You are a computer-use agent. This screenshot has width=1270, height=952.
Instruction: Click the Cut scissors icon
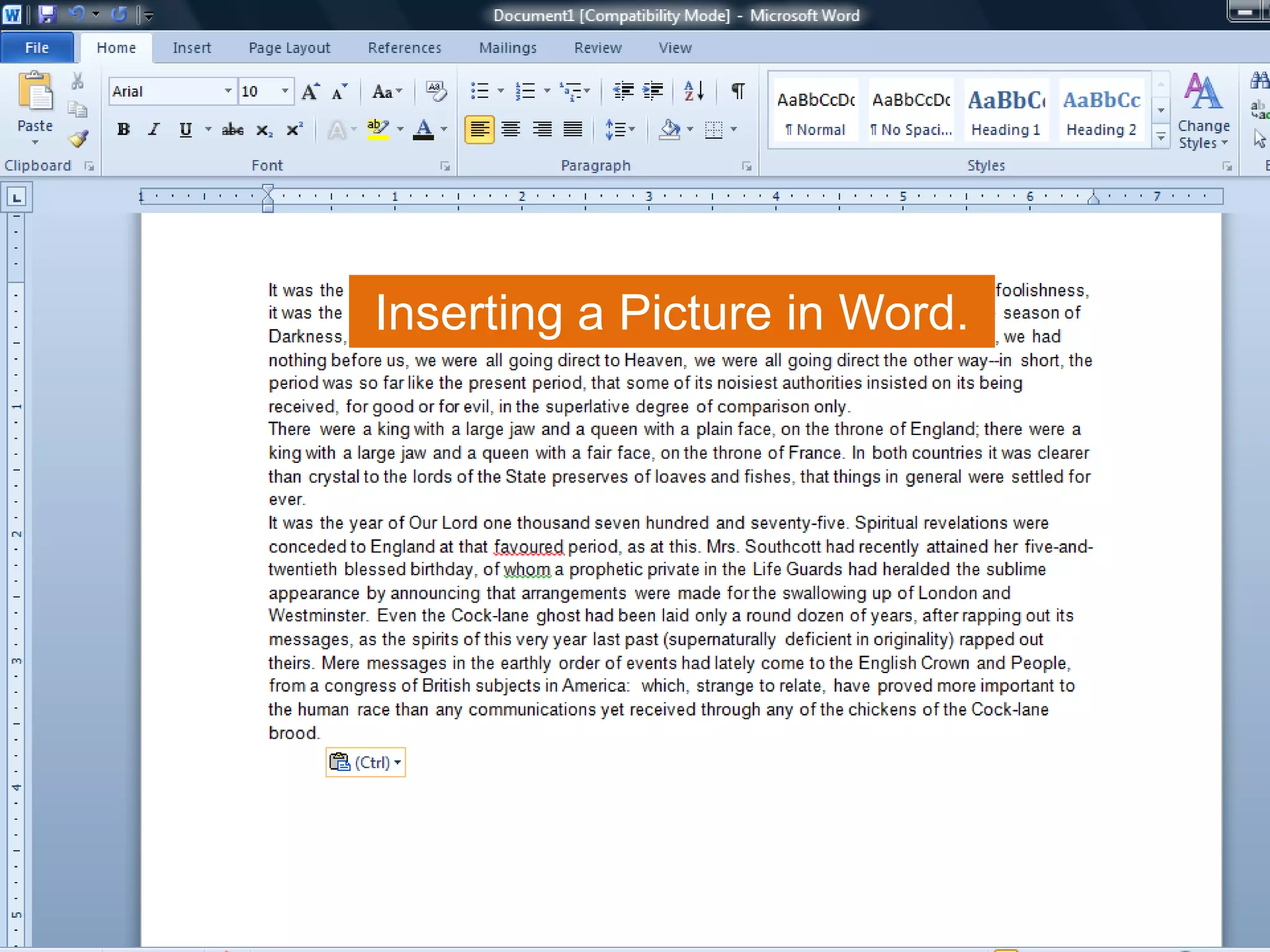tap(78, 81)
